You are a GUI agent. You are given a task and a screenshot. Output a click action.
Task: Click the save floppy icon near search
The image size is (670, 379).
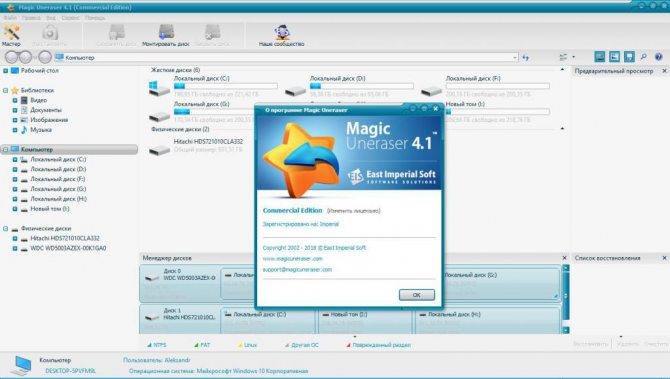[x=629, y=57]
